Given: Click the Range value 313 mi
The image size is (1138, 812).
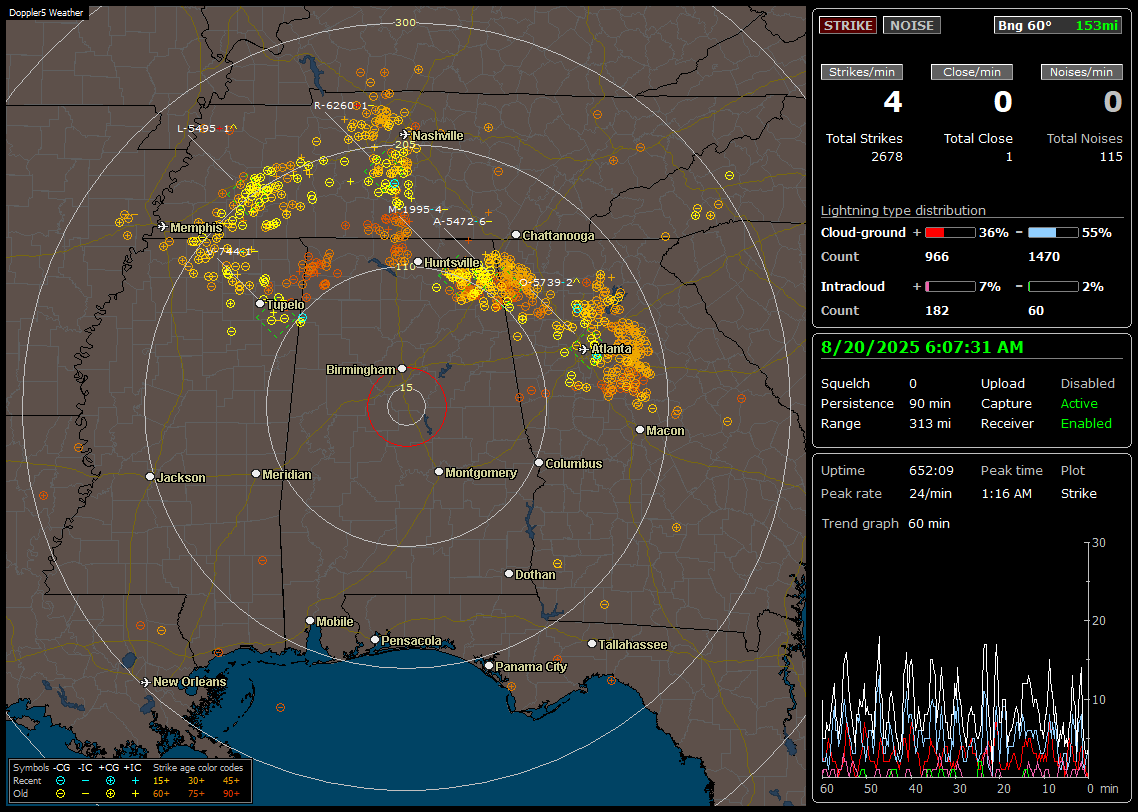Looking at the screenshot, I should (930, 424).
